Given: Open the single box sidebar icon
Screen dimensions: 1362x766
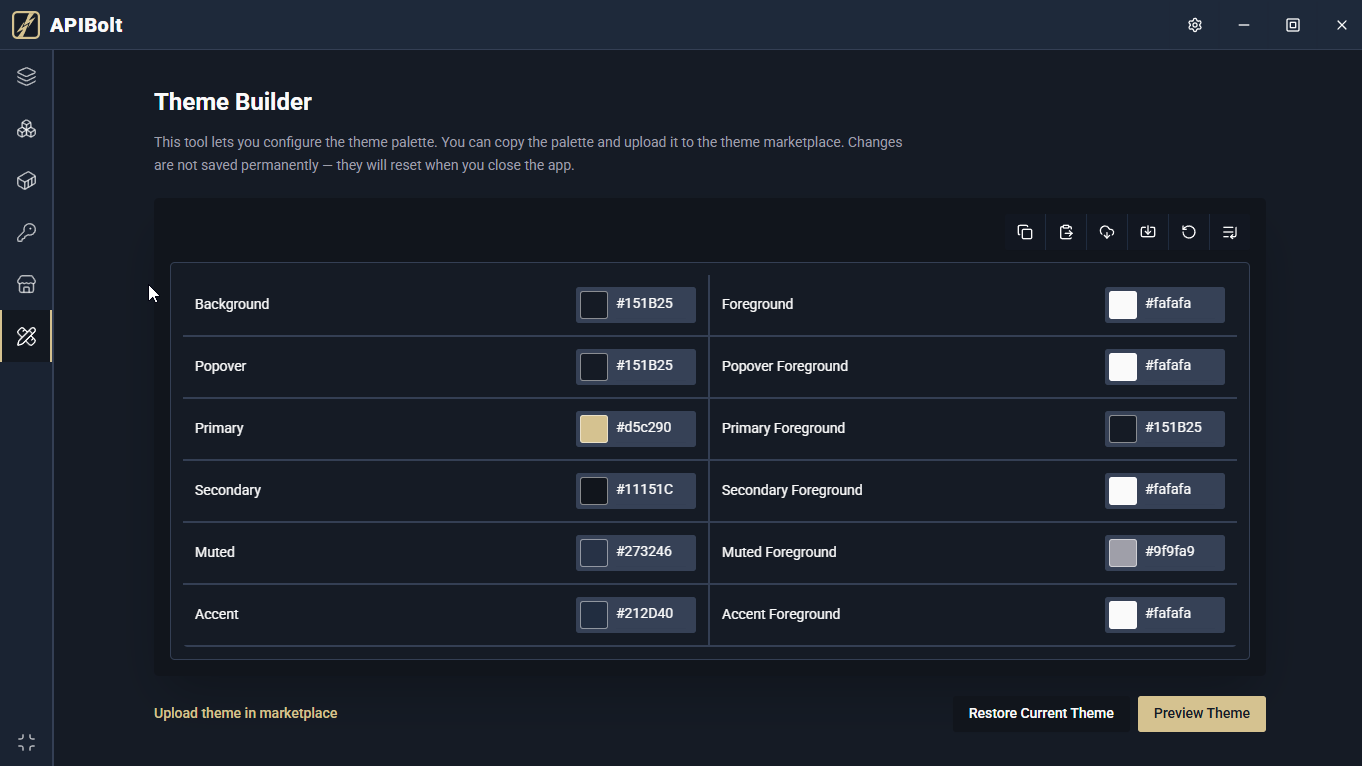Looking at the screenshot, I should (27, 180).
